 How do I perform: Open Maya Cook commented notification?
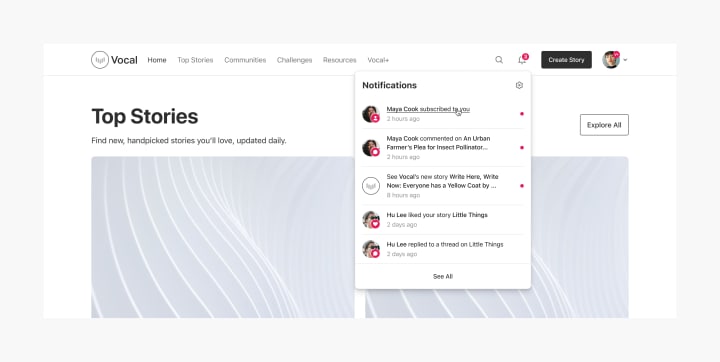coord(443,147)
